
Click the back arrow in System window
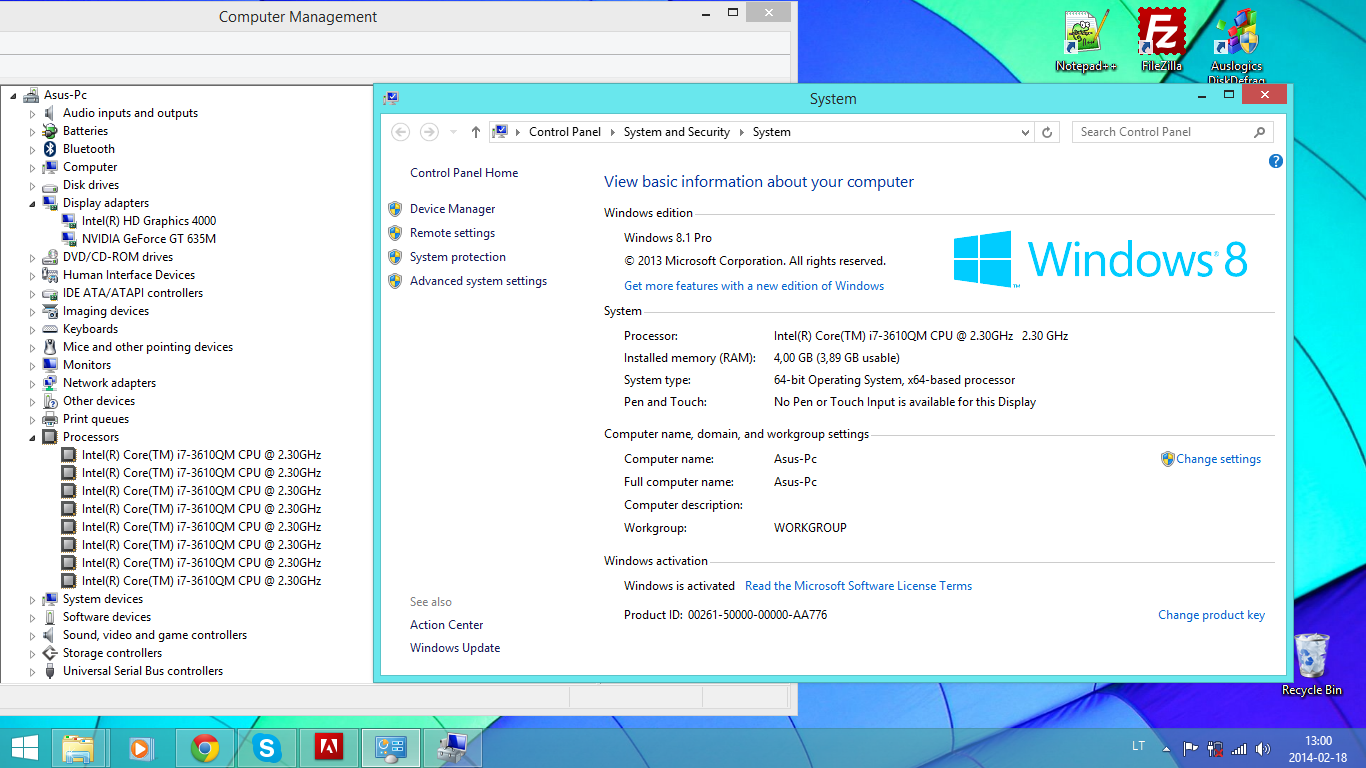tap(400, 132)
